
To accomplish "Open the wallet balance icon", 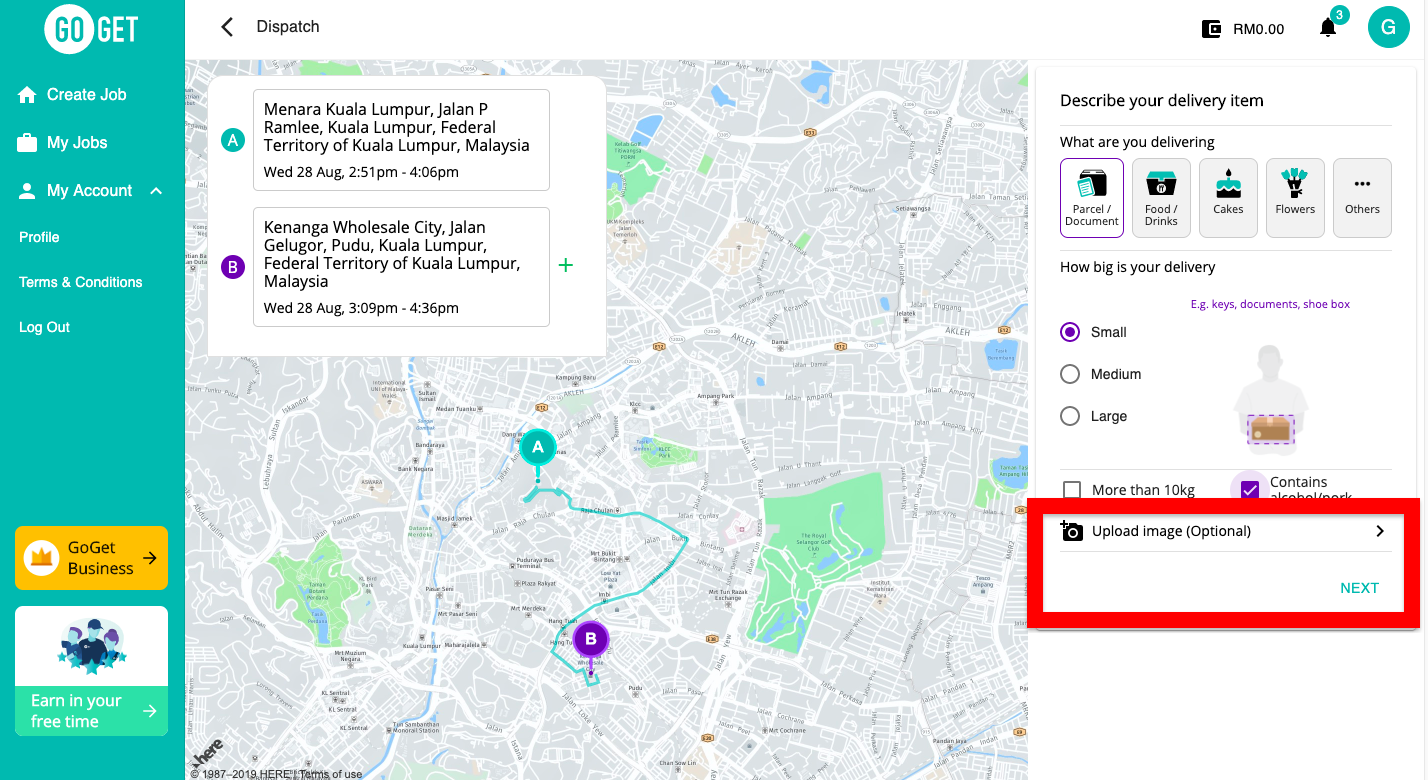I will point(1211,29).
